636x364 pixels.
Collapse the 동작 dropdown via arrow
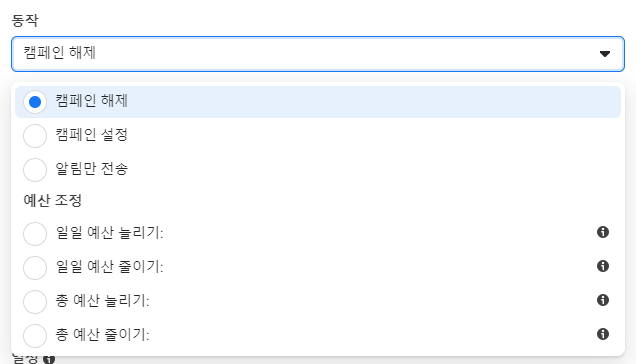pyautogui.click(x=605, y=54)
